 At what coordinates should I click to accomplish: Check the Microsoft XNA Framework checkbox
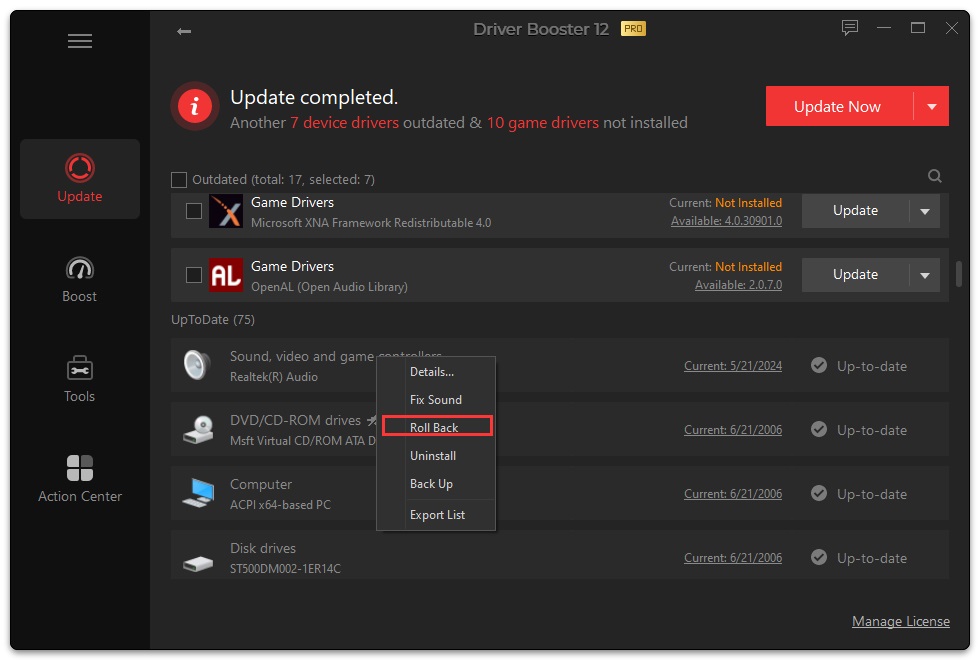coord(194,211)
